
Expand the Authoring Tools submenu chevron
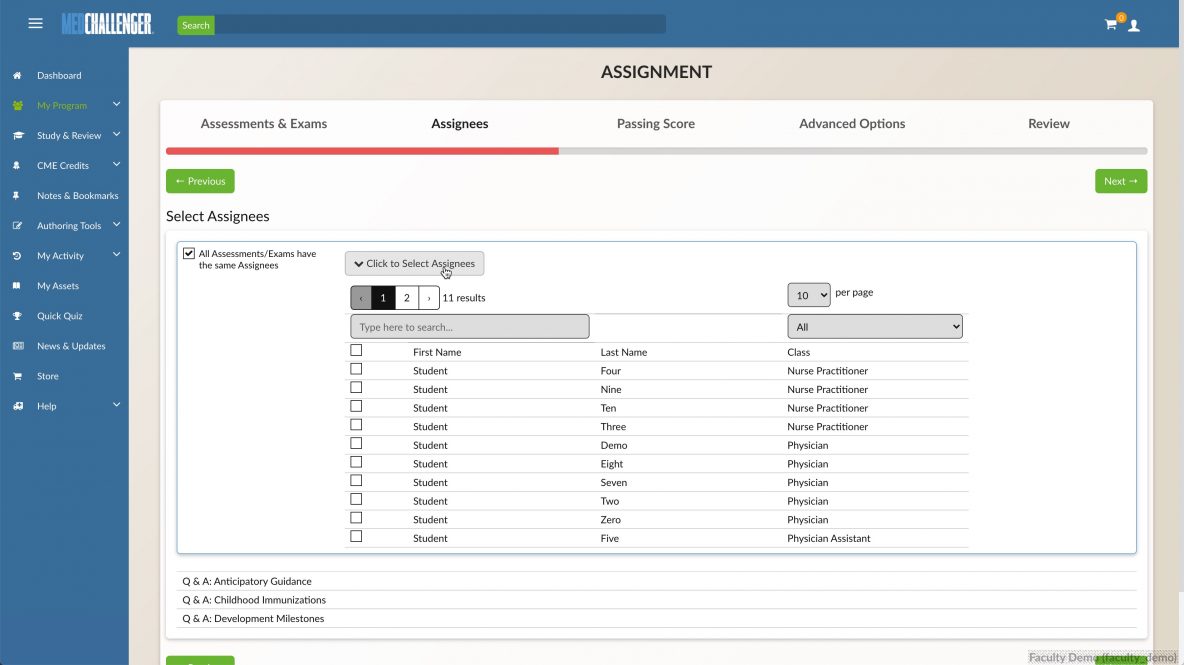pyautogui.click(x=116, y=224)
